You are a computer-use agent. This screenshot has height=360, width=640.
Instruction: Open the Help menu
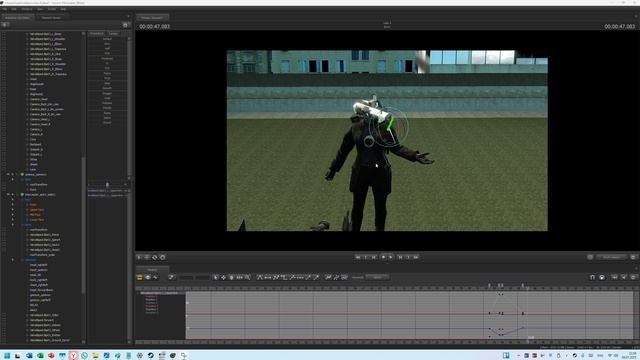[x=63, y=9]
